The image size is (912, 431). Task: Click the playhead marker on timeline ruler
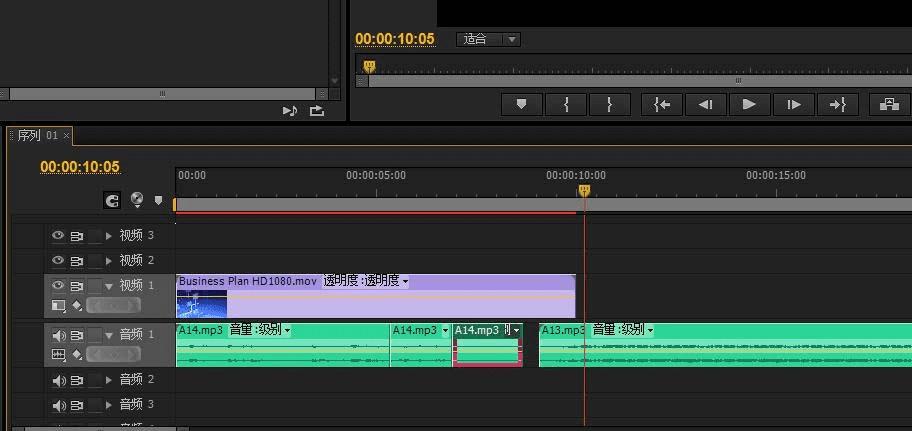[x=584, y=191]
